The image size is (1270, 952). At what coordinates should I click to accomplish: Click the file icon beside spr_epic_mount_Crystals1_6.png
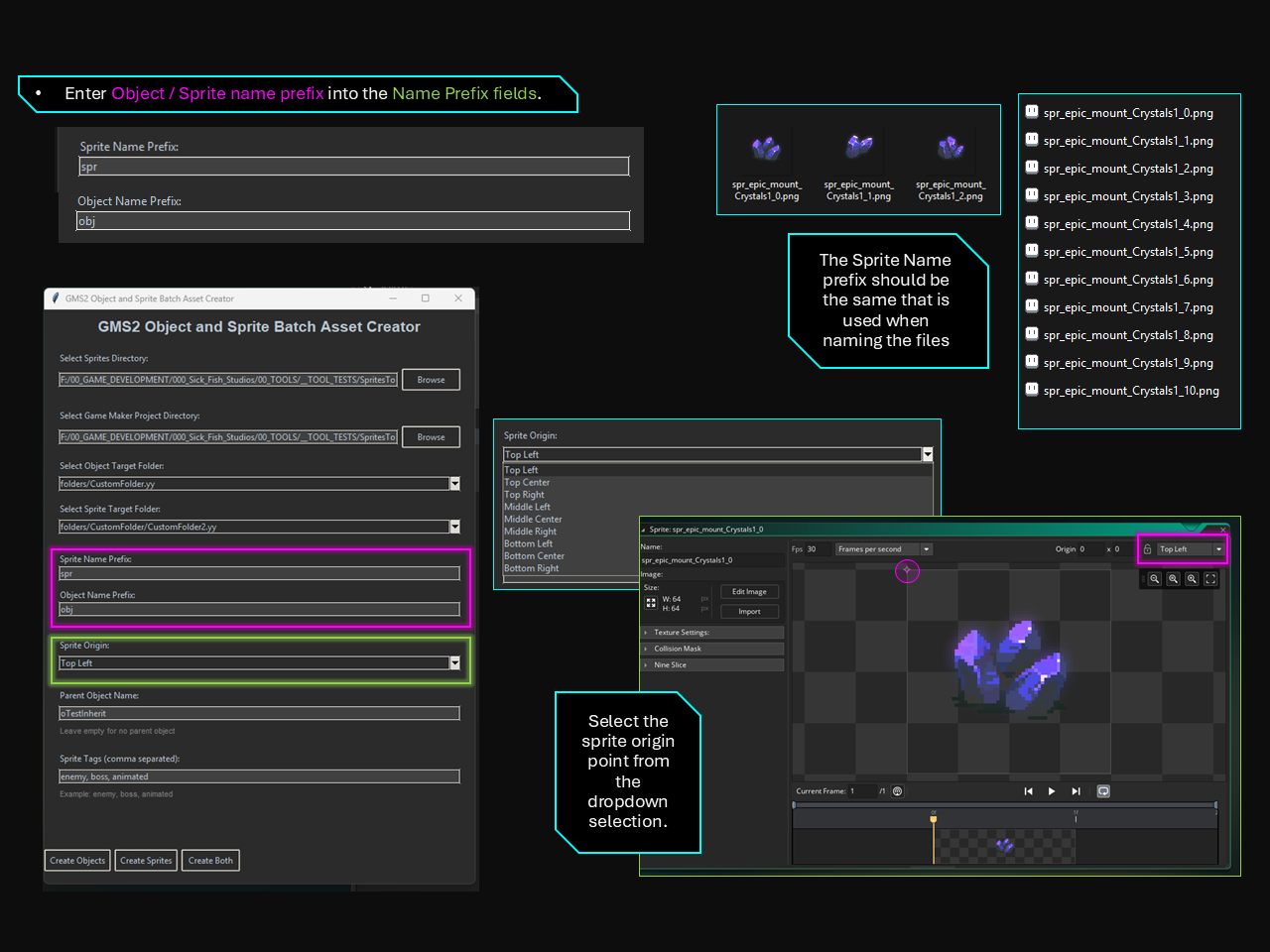coord(1032,279)
